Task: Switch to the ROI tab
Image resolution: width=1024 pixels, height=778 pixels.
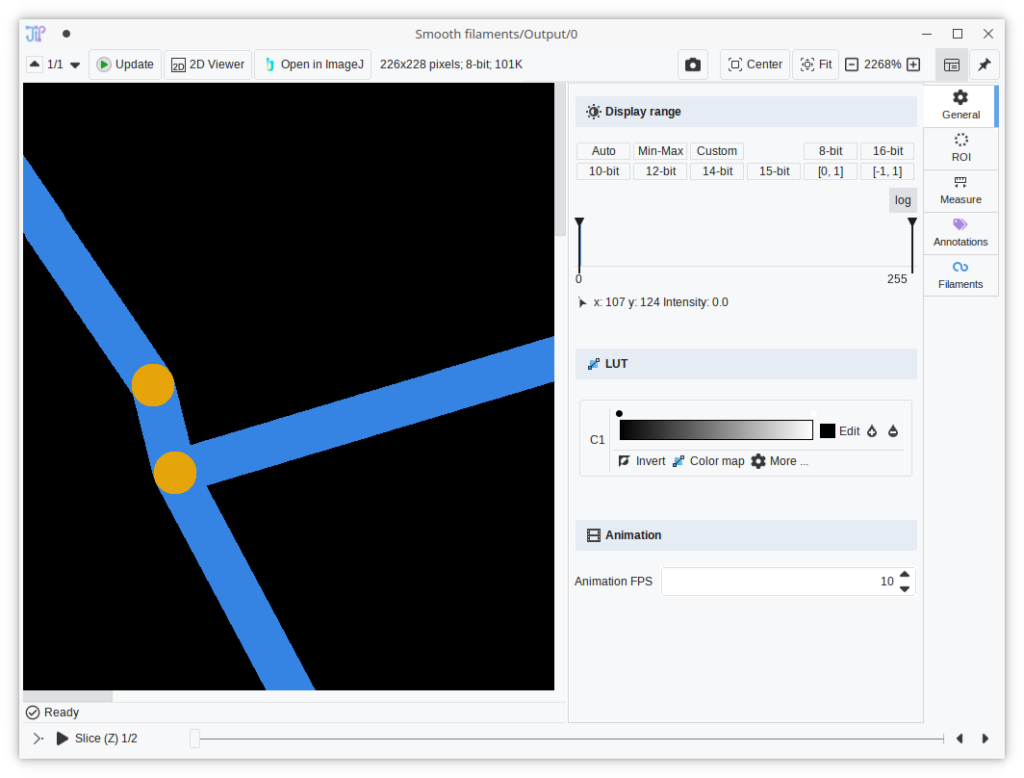Action: 960,148
